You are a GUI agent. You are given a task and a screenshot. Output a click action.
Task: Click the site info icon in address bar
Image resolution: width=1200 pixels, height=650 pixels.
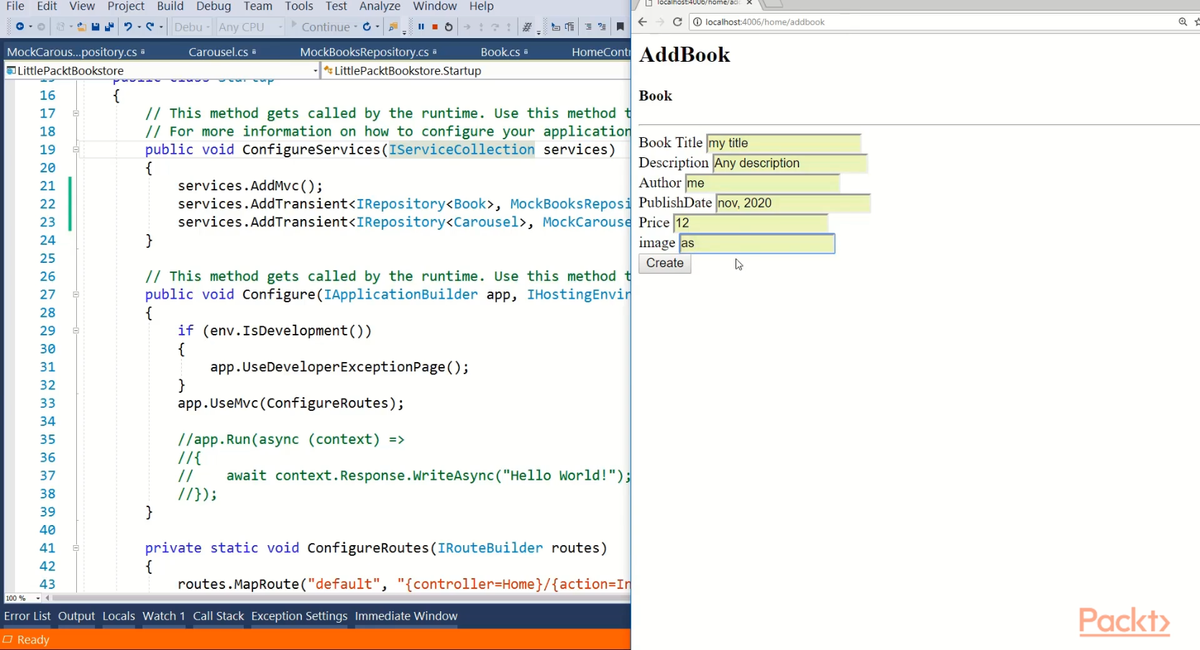(697, 22)
